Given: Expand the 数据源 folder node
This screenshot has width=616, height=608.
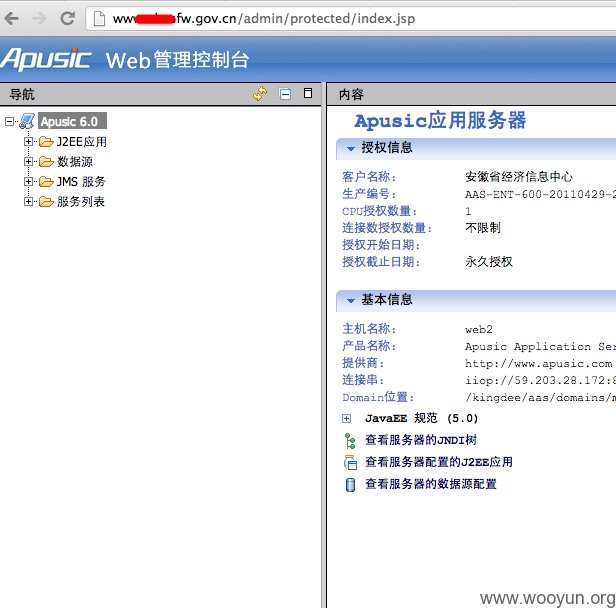Looking at the screenshot, I should click(28, 161).
